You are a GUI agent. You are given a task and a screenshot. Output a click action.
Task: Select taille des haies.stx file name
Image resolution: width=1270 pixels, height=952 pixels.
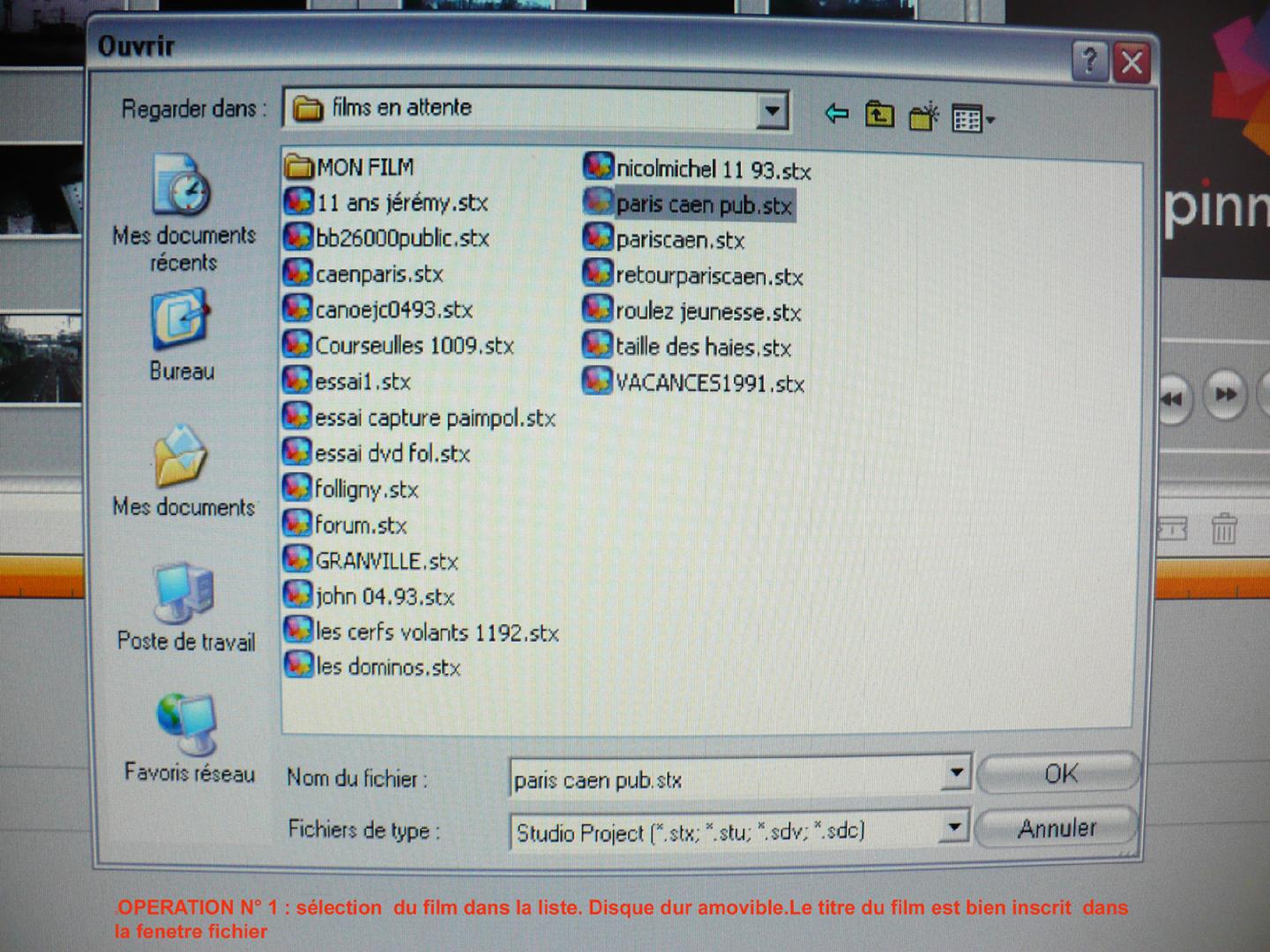703,347
